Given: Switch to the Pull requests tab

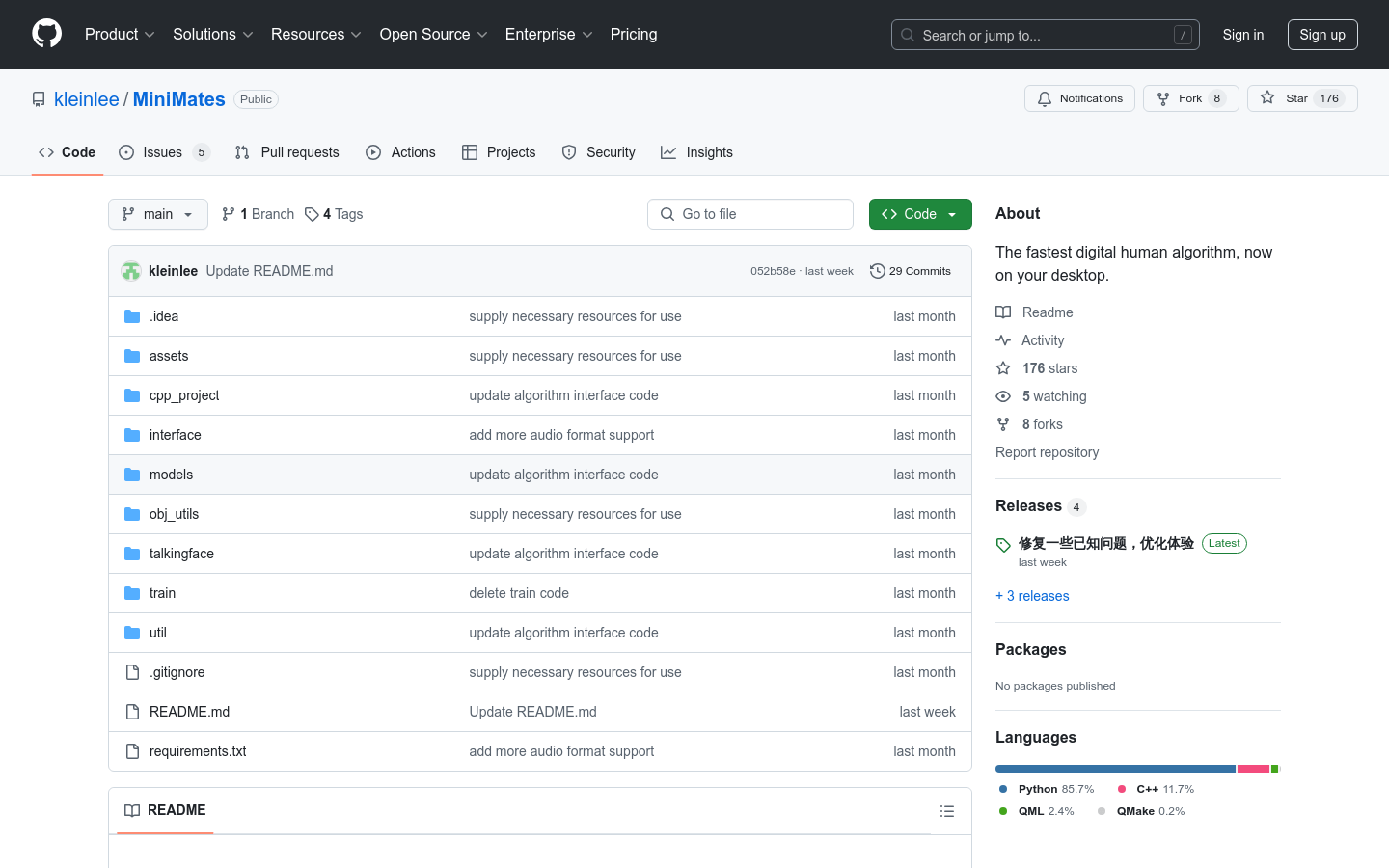Looking at the screenshot, I should (287, 152).
